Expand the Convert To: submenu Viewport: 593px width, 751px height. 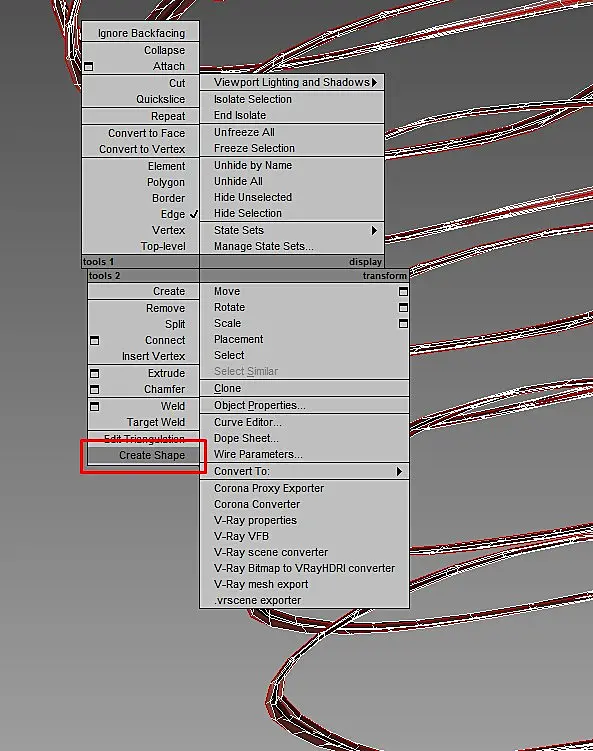[305, 471]
